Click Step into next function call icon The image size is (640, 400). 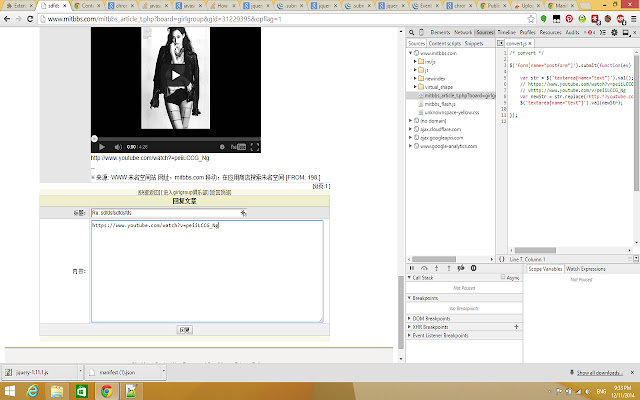click(436, 268)
